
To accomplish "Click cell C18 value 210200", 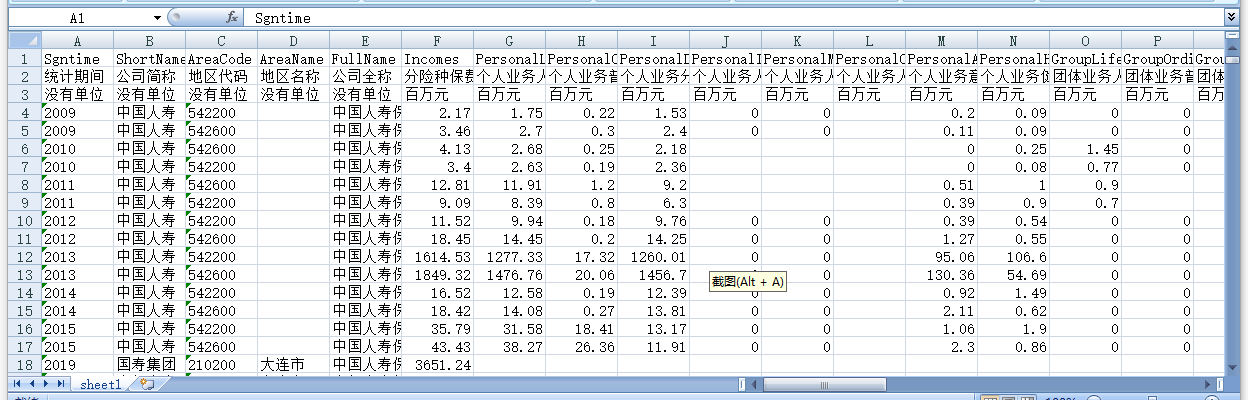I will click(x=222, y=365).
